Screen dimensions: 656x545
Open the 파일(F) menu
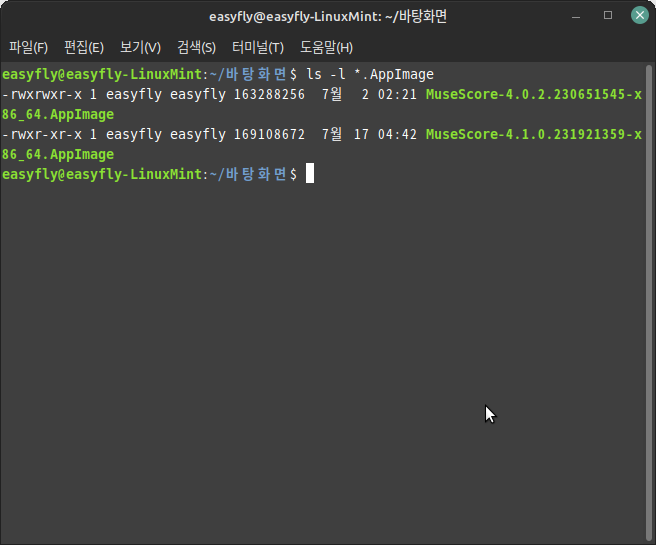coord(28,47)
